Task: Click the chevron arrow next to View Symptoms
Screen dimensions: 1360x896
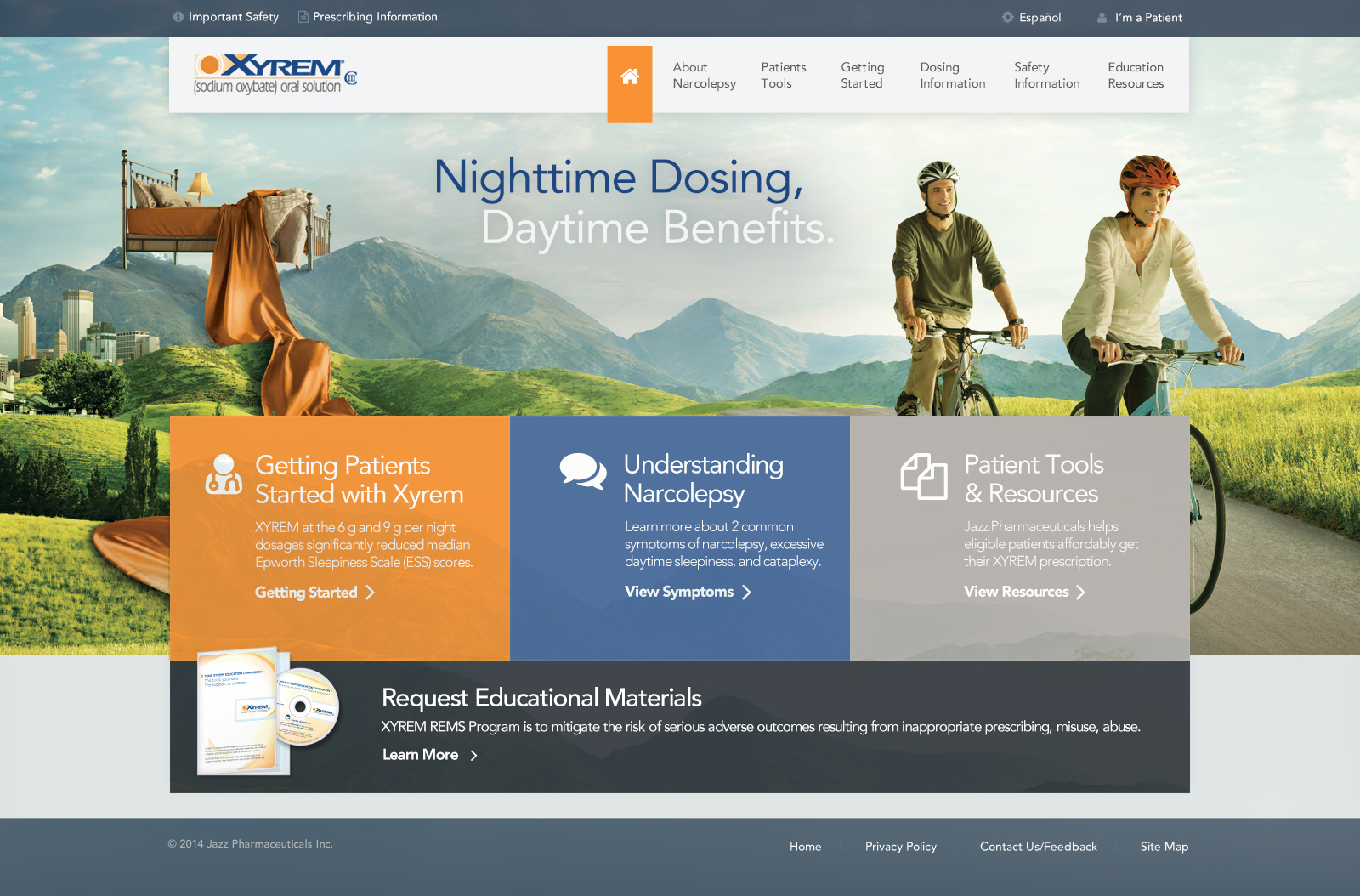Action: pos(746,592)
